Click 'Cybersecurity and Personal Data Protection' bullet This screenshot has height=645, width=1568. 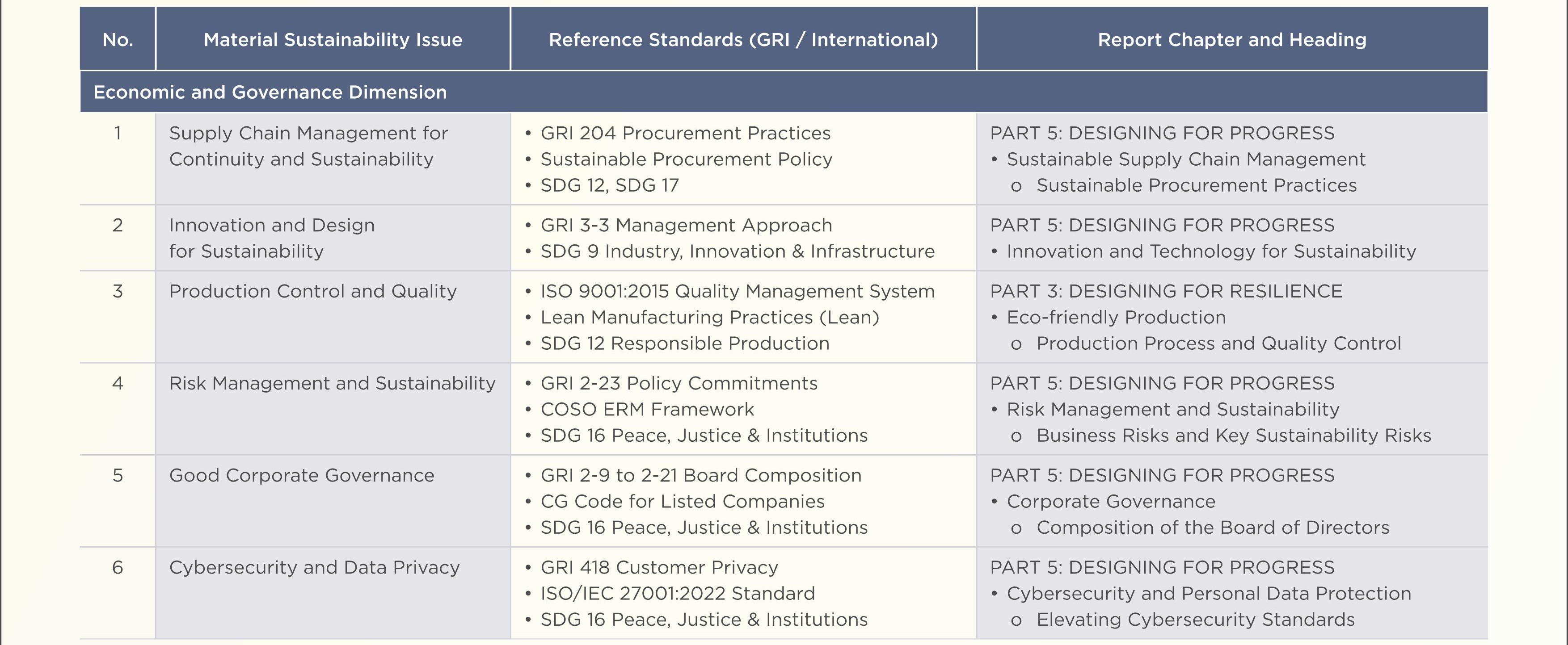(x=1209, y=593)
